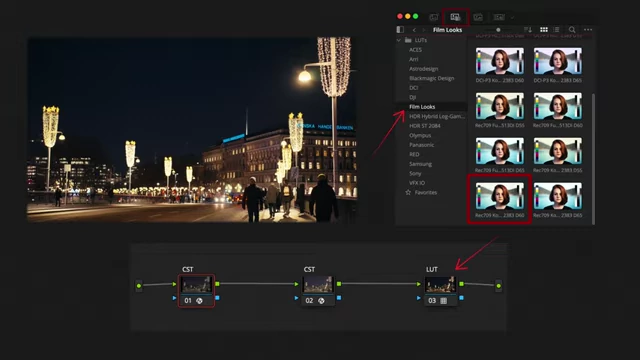Toggle the LUT folder sidebar visibility
Viewport: 640px width, 360px height.
(x=400, y=30)
